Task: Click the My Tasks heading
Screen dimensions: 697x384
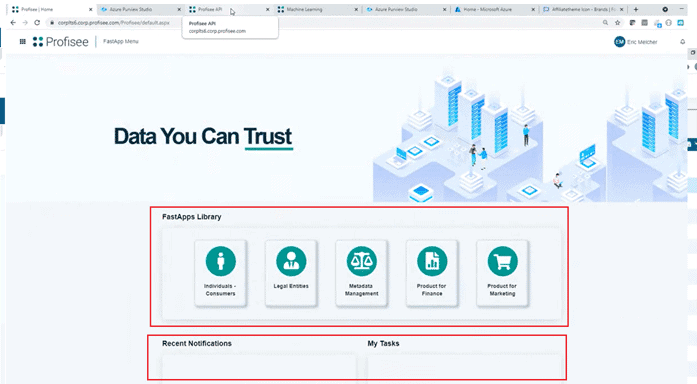Action: 383,344
